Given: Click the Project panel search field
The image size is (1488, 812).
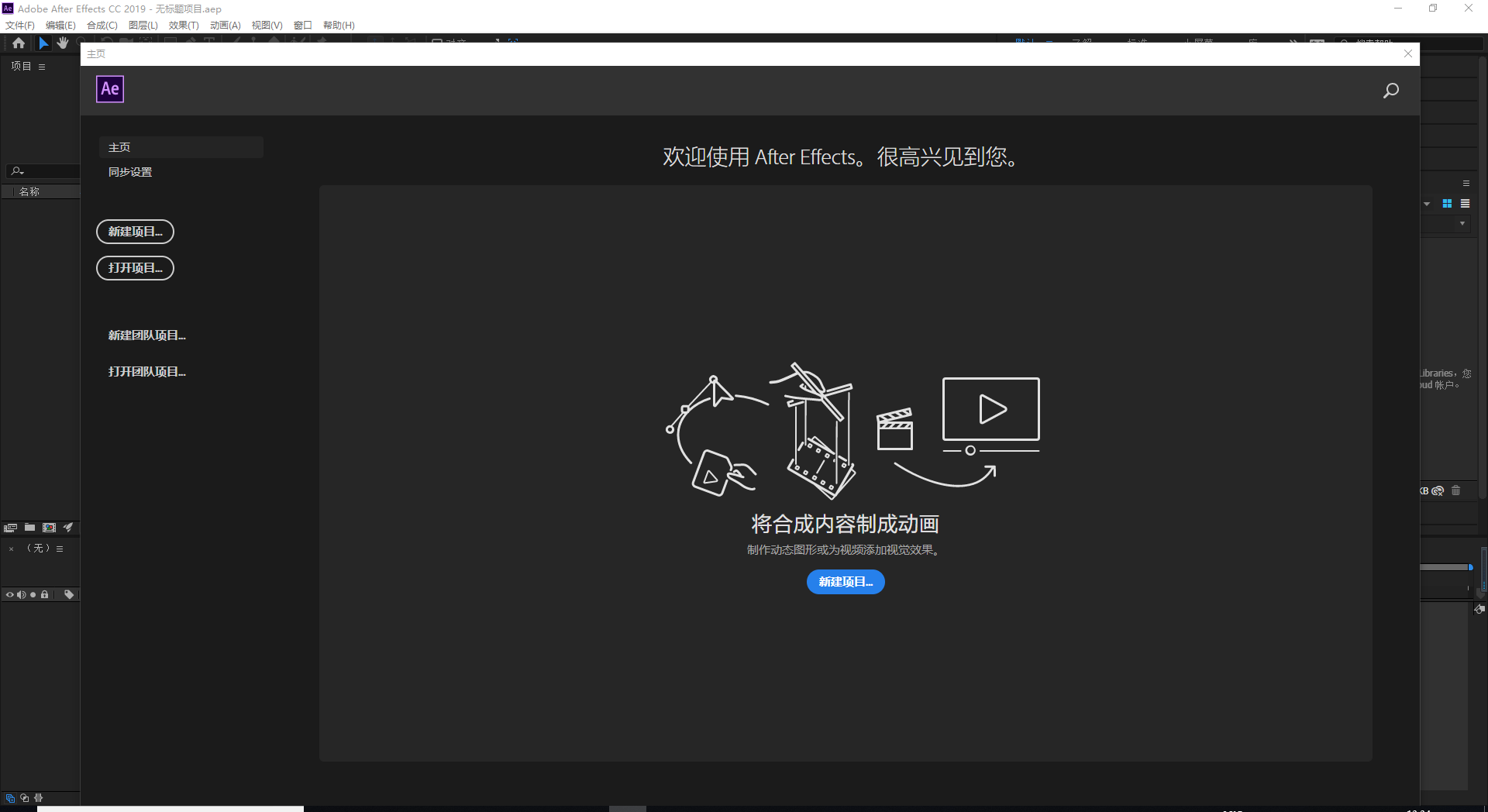Looking at the screenshot, I should click(43, 171).
